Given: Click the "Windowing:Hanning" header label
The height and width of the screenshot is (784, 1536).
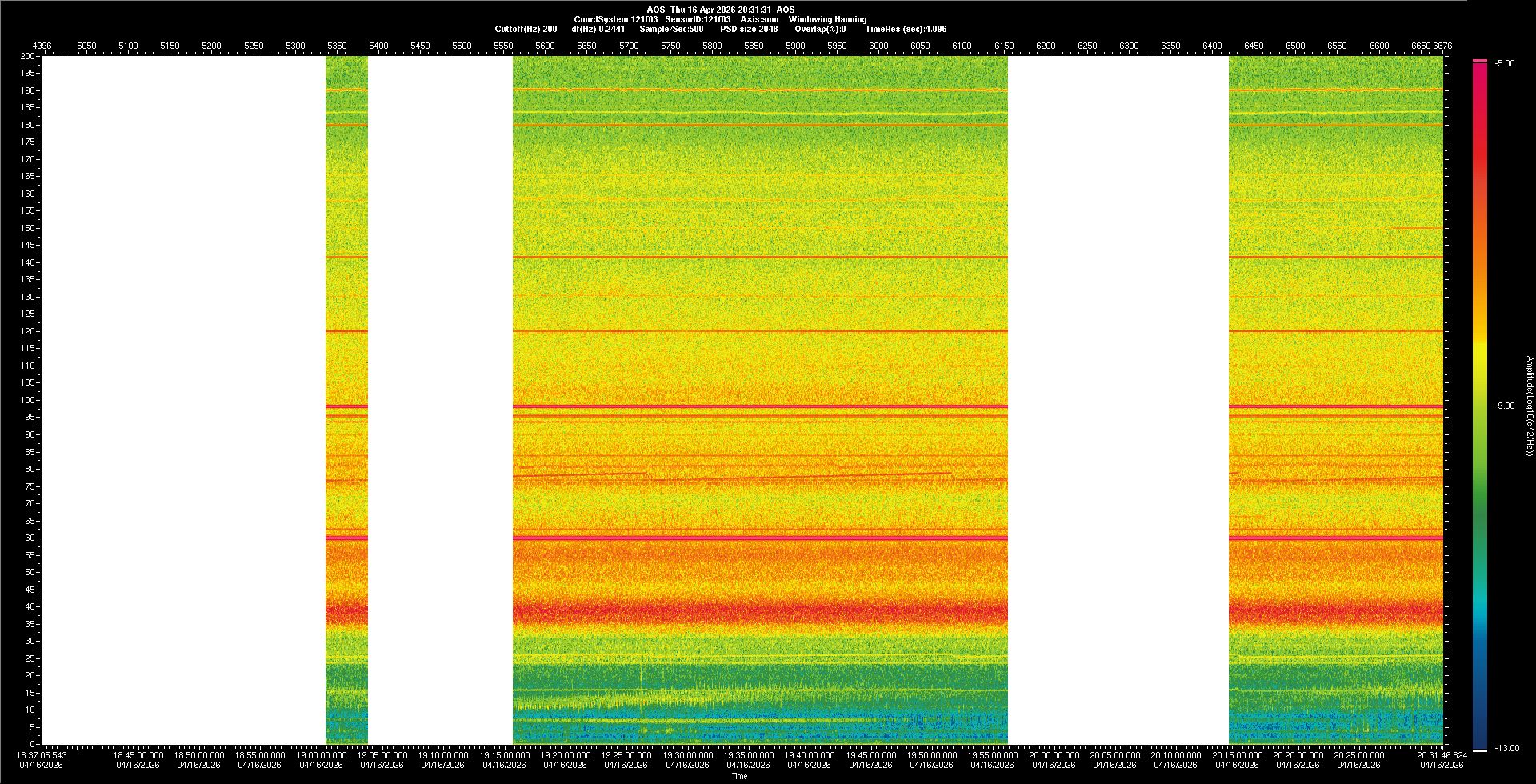Looking at the screenshot, I should [827, 19].
